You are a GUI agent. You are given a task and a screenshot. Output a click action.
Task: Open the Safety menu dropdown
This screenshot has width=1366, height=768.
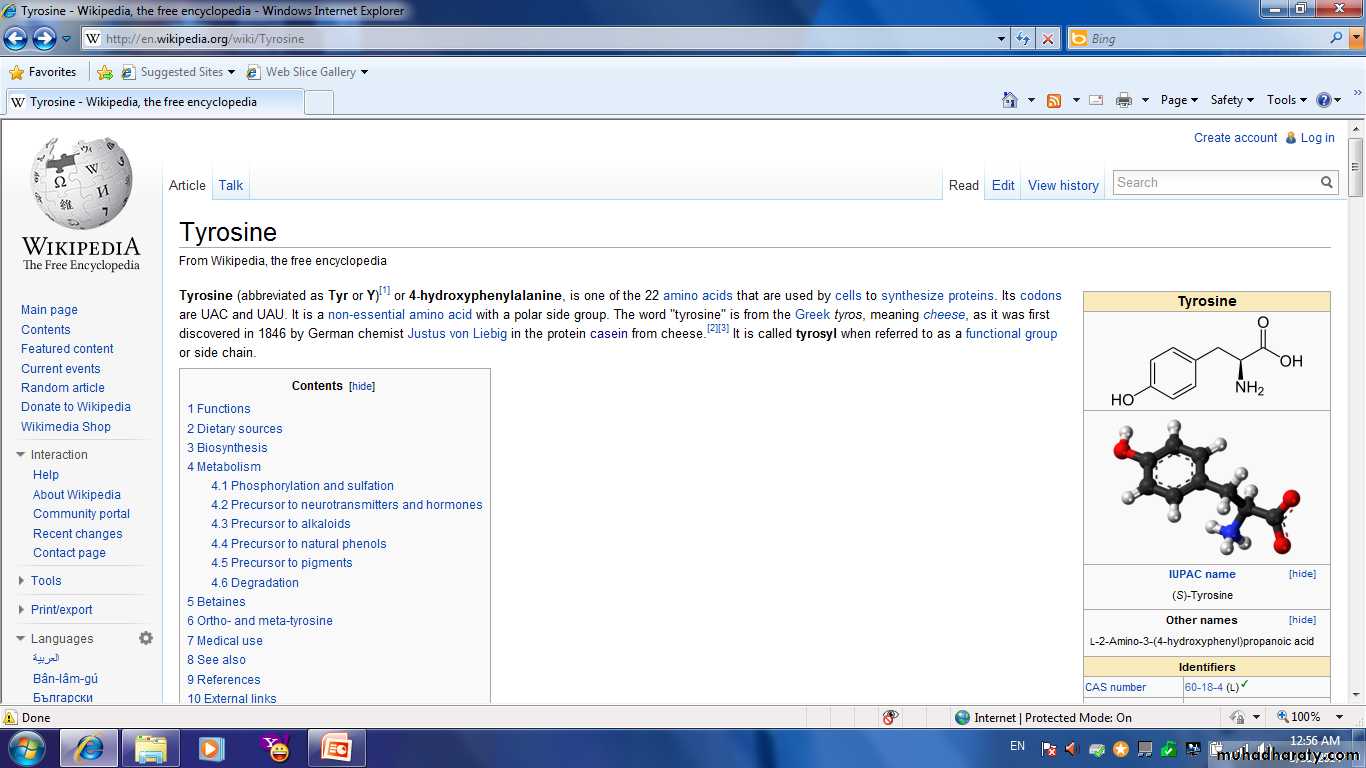1232,100
